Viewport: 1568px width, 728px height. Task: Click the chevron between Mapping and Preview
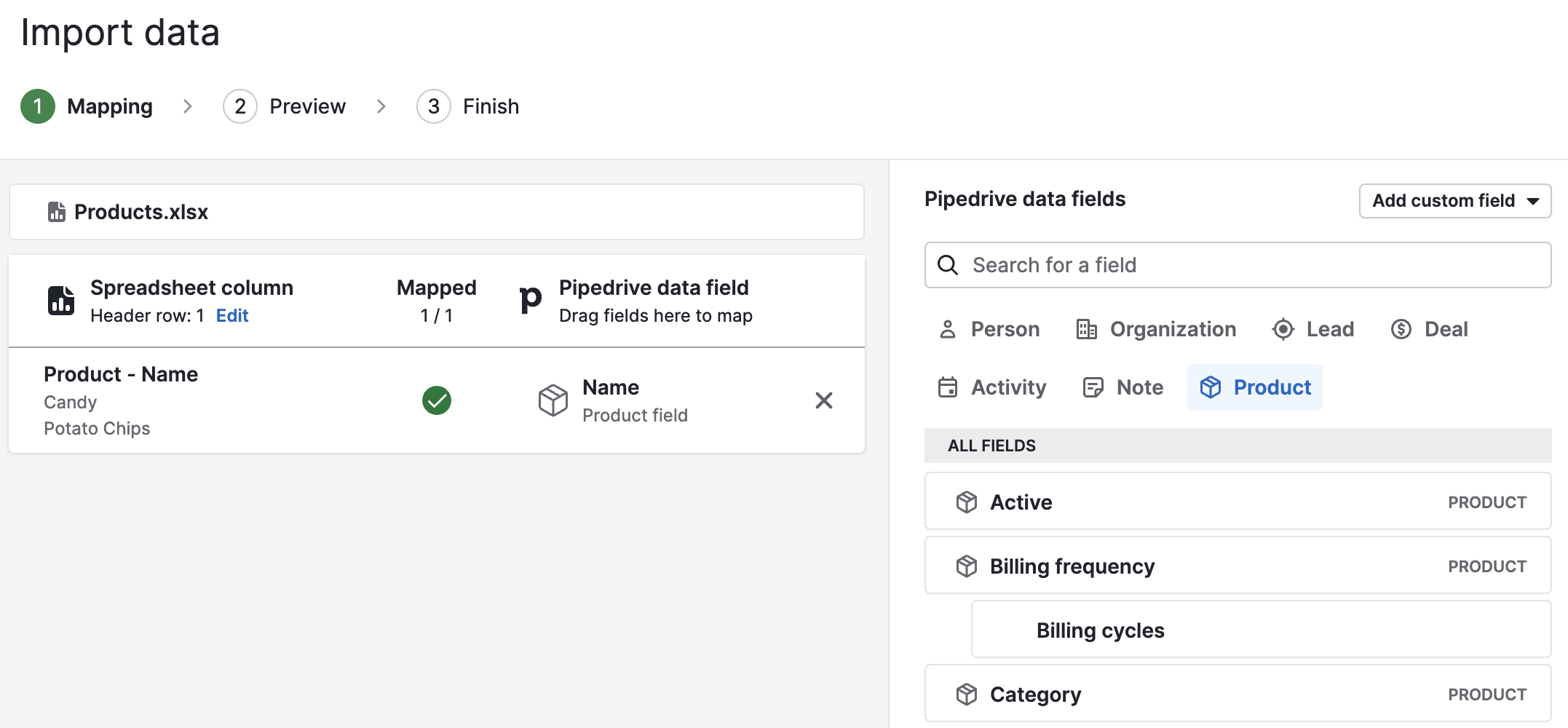coord(188,106)
